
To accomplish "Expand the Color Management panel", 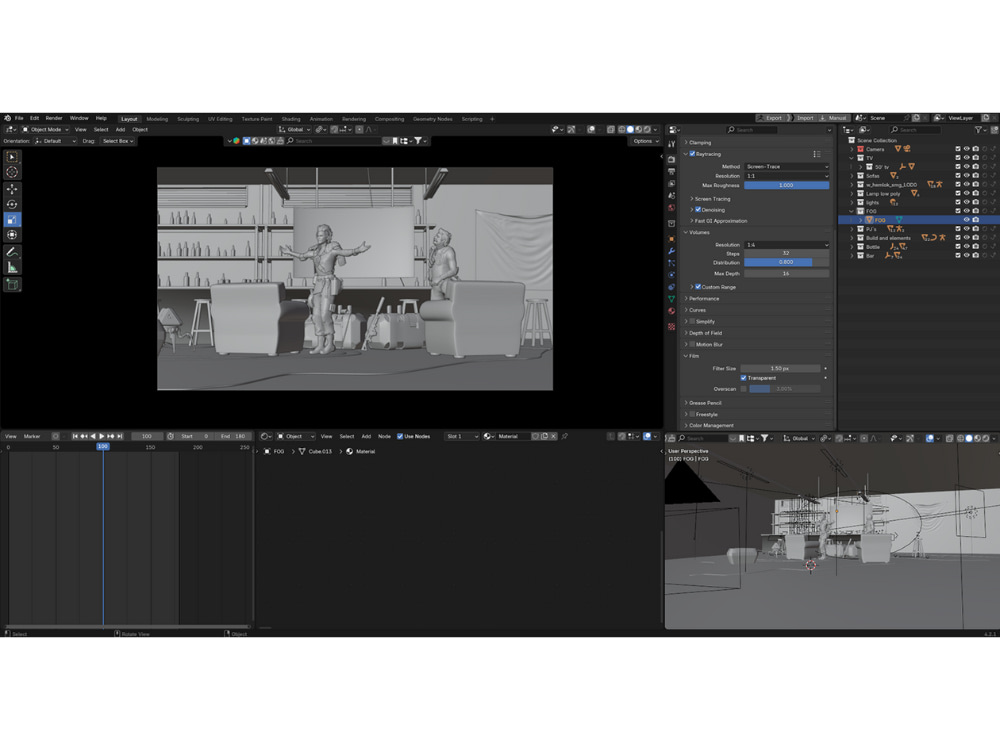I will [711, 426].
